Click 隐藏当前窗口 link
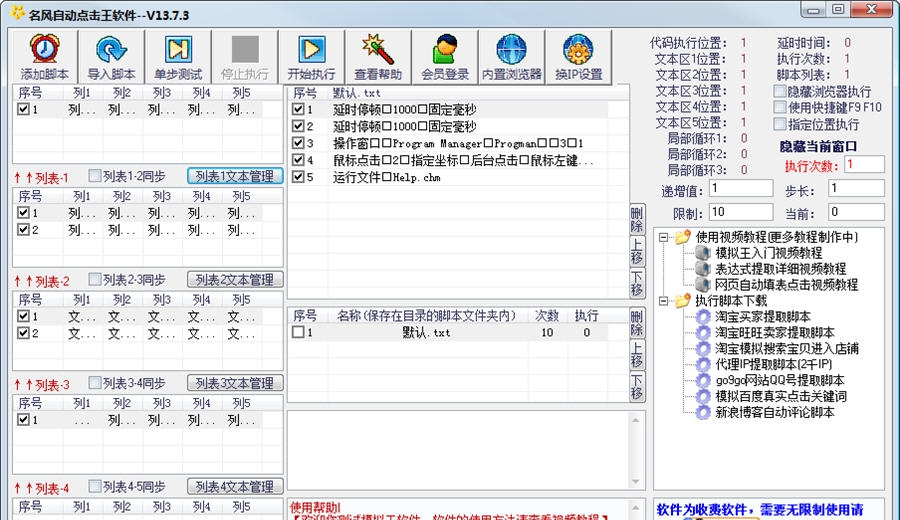Image resolution: width=900 pixels, height=520 pixels. click(x=818, y=147)
